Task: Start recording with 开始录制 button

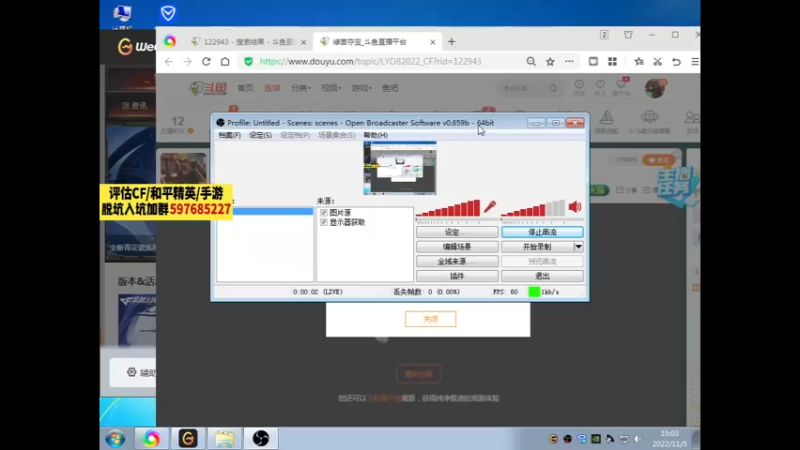Action: (537, 247)
